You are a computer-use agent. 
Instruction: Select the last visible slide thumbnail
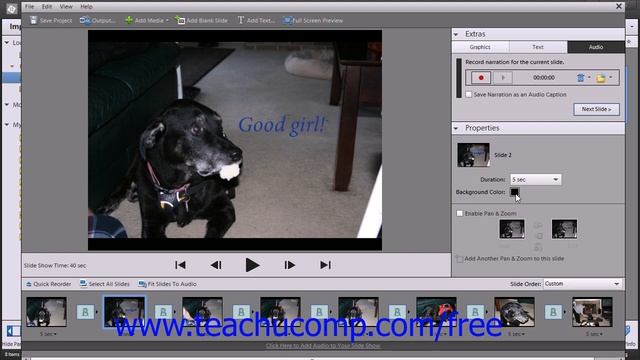pos(592,312)
